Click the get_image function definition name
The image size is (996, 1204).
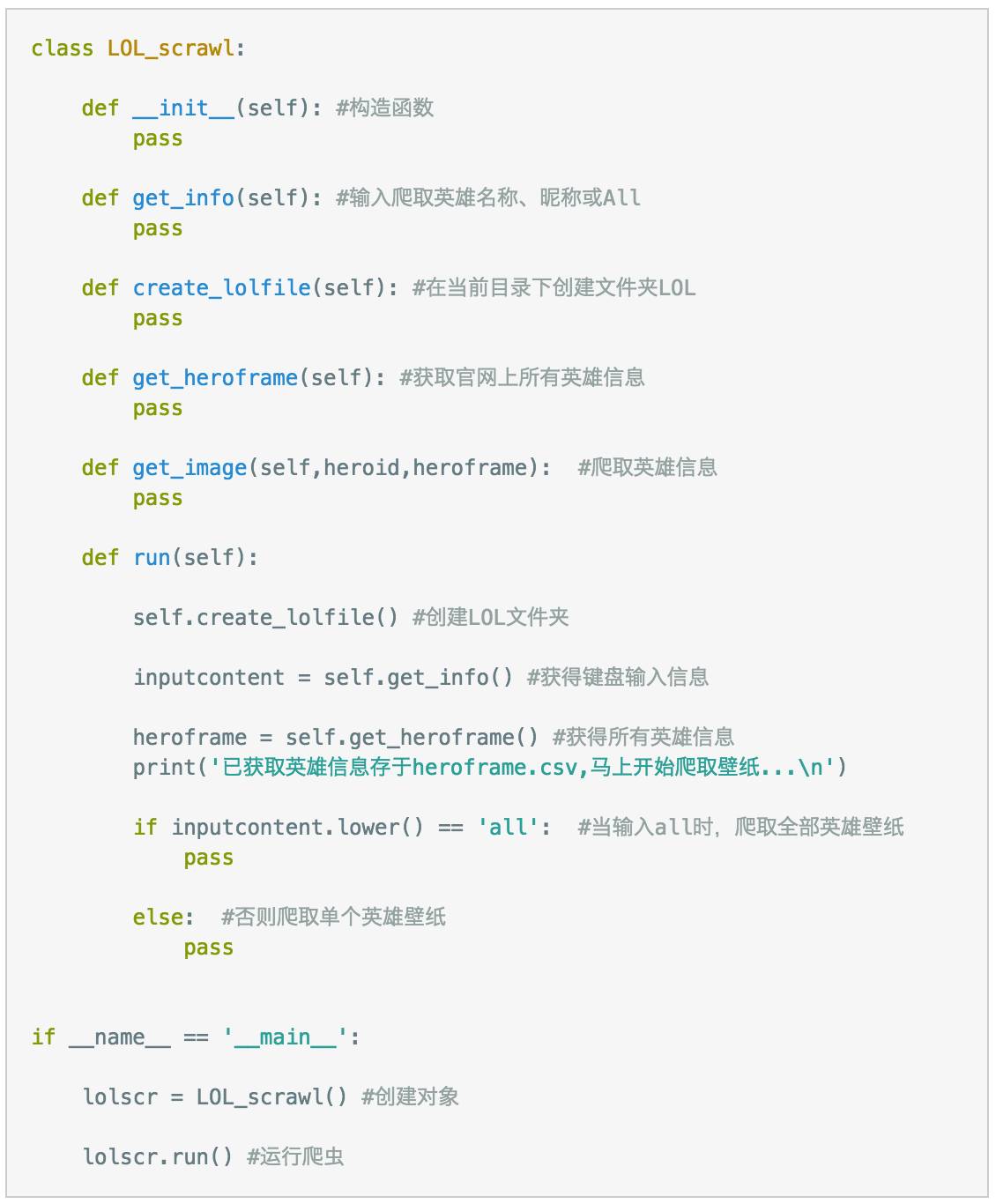(190, 468)
